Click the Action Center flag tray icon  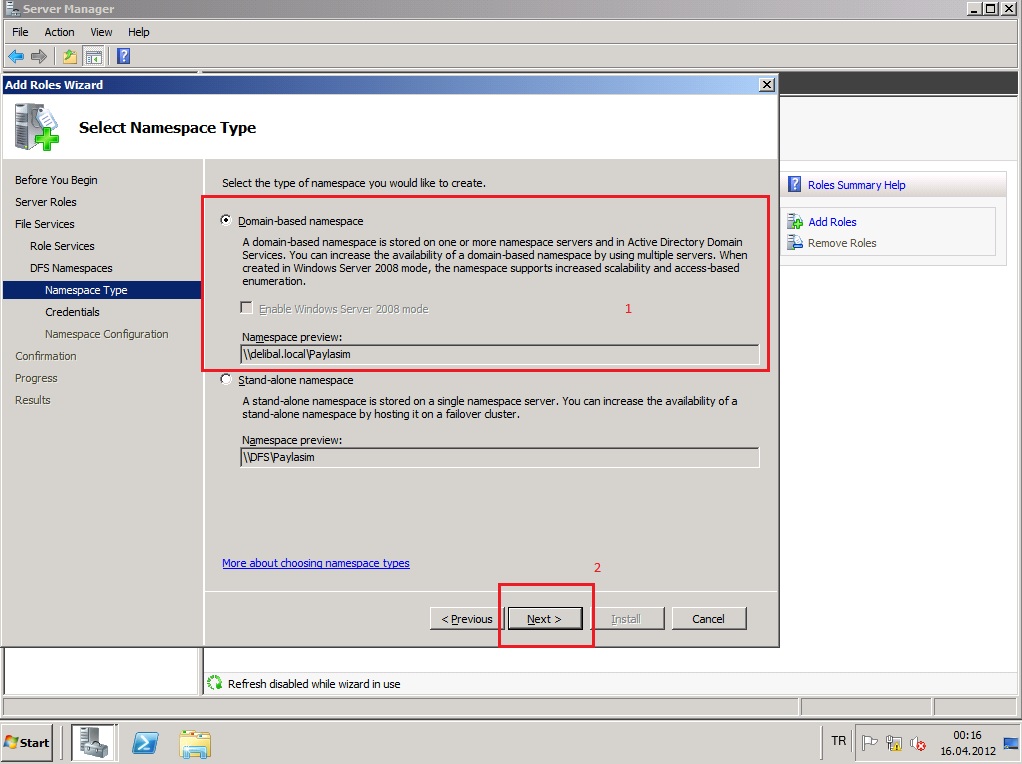point(870,742)
